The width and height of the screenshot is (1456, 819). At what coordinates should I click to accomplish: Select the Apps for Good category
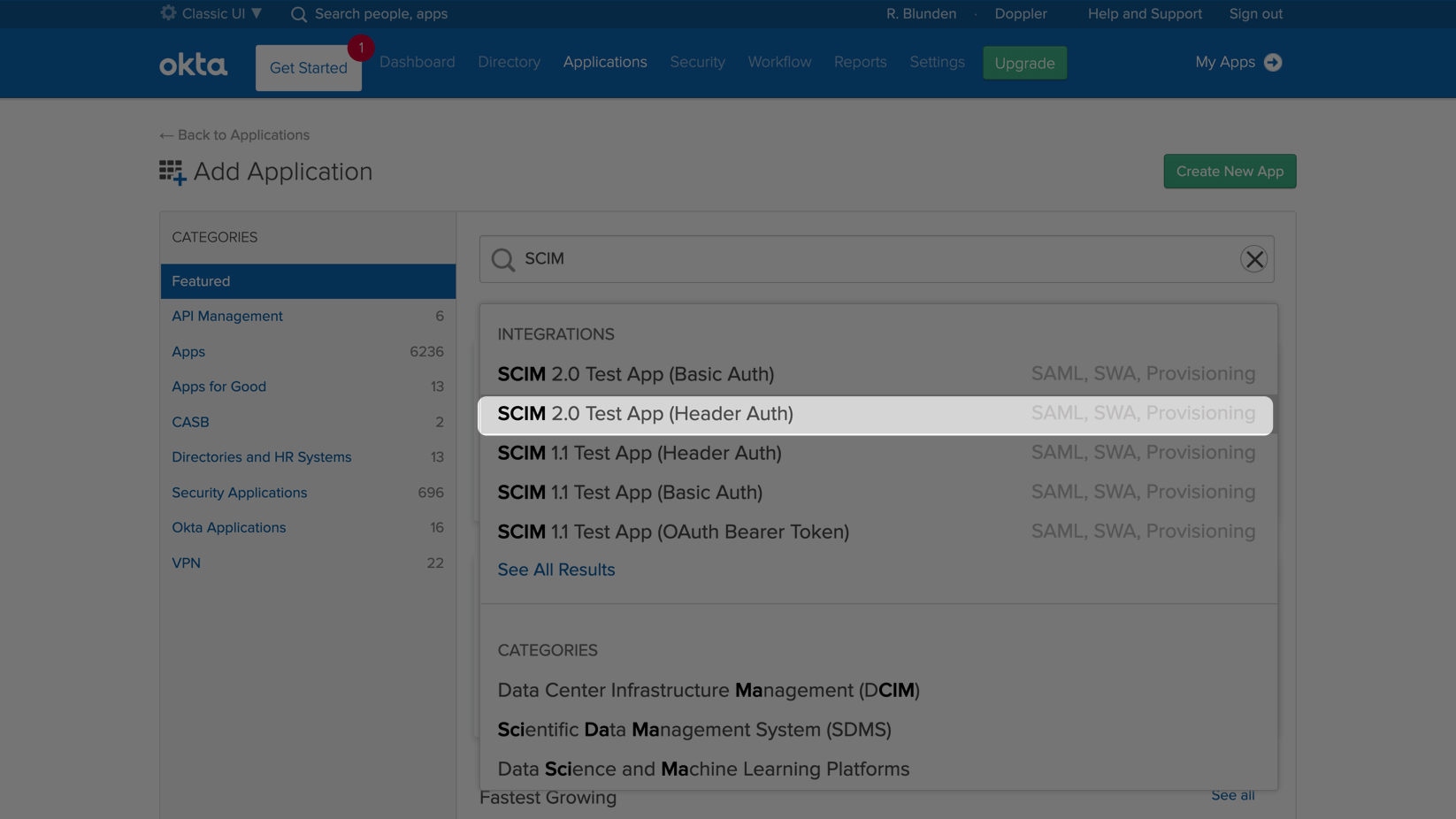click(x=308, y=387)
